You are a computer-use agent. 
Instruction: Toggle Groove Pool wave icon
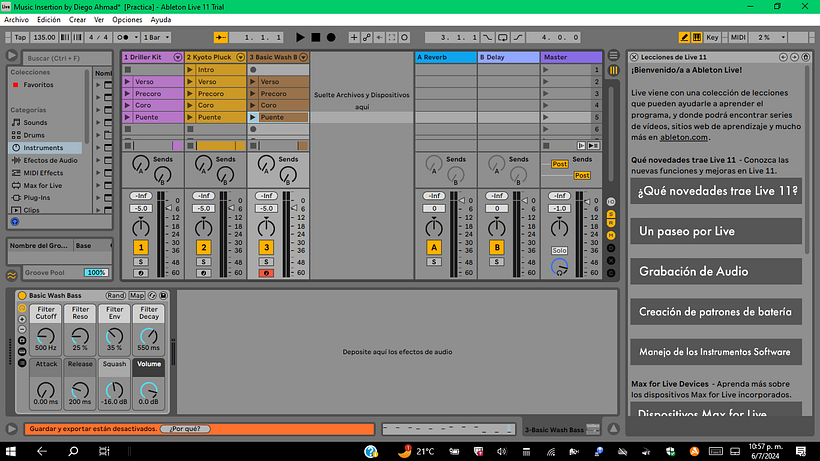12,275
